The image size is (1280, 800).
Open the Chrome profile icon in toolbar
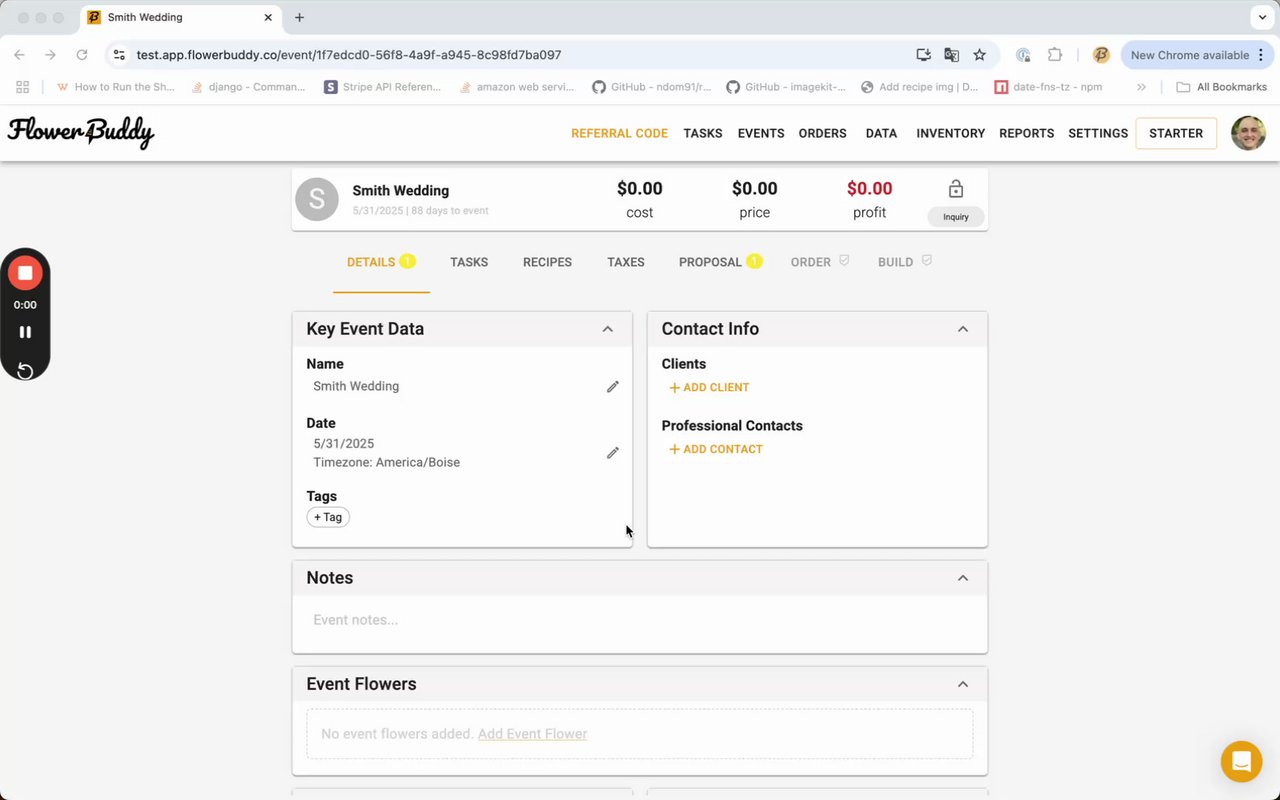tap(1101, 55)
